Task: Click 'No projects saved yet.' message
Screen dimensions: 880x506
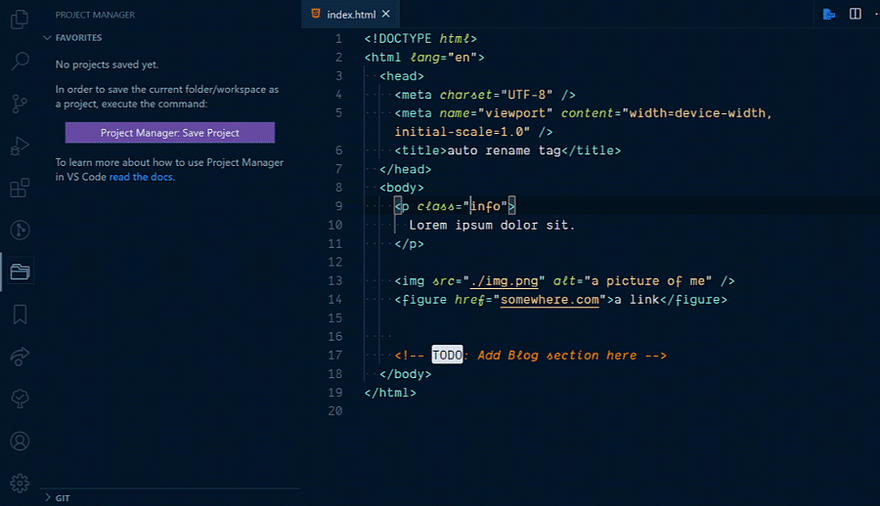Action: click(x=107, y=65)
